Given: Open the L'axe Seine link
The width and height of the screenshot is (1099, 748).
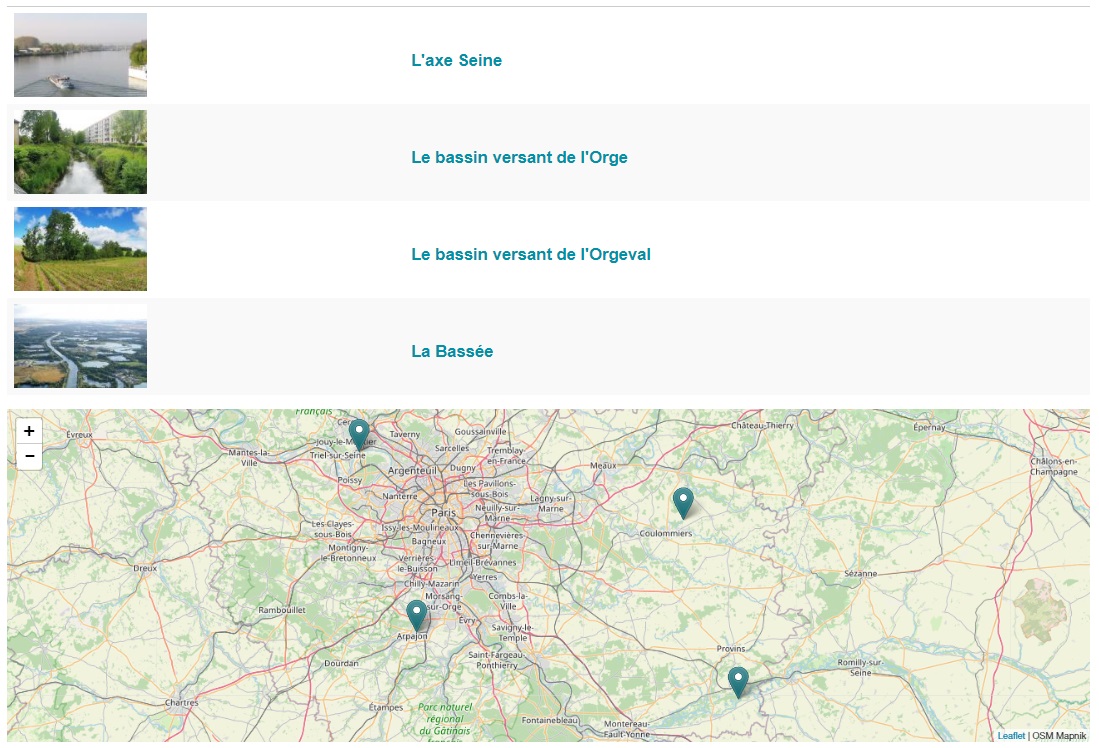Looking at the screenshot, I should [456, 60].
